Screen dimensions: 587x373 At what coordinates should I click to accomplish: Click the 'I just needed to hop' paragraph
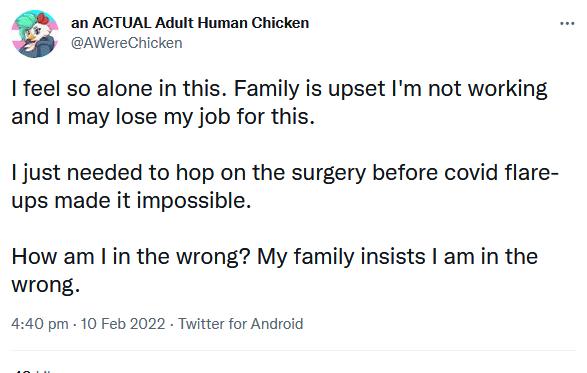[x=285, y=186]
